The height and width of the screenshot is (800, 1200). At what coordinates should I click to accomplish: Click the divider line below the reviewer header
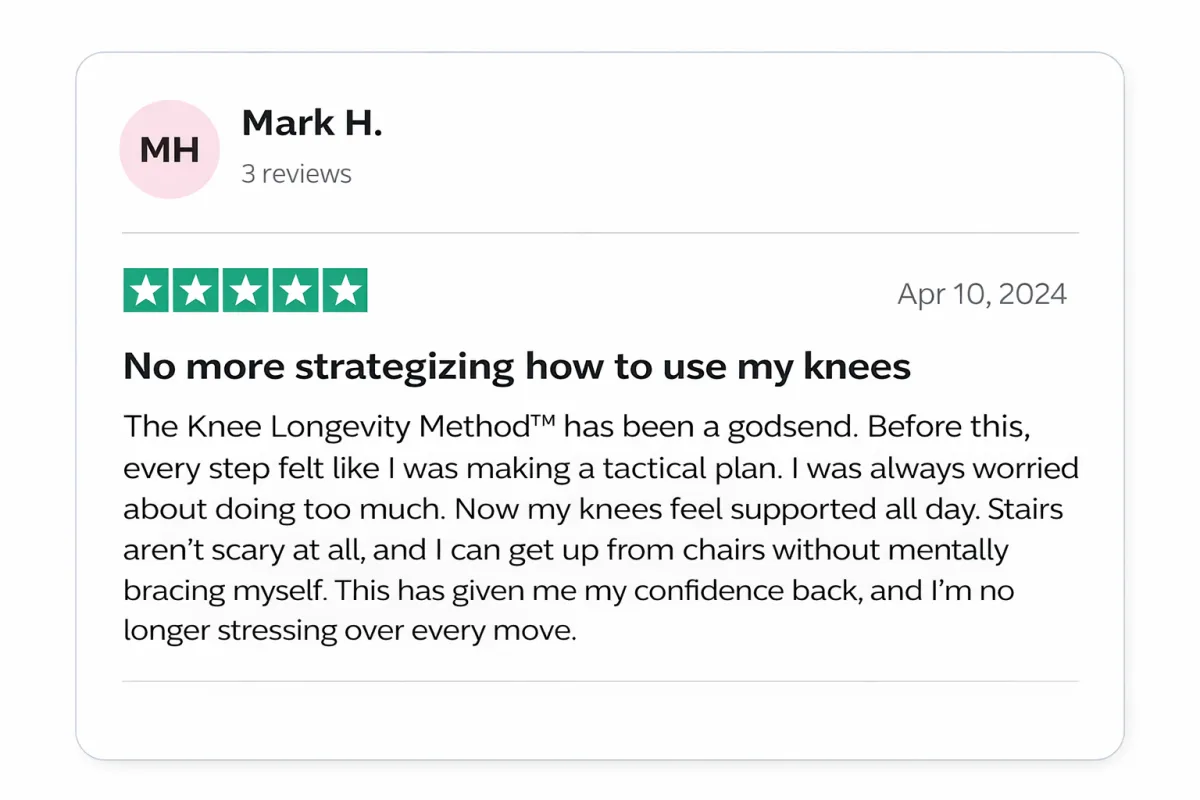click(600, 233)
